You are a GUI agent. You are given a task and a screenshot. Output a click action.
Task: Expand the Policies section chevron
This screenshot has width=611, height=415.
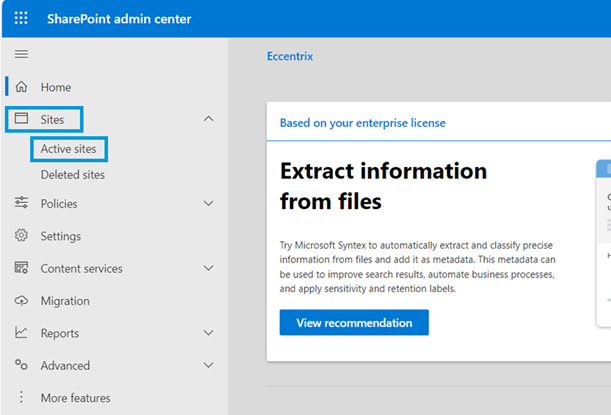tap(208, 204)
